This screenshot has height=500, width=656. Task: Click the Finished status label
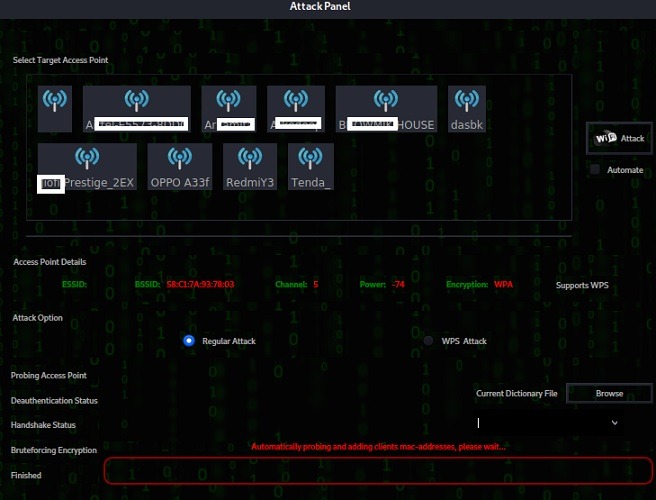point(26,475)
